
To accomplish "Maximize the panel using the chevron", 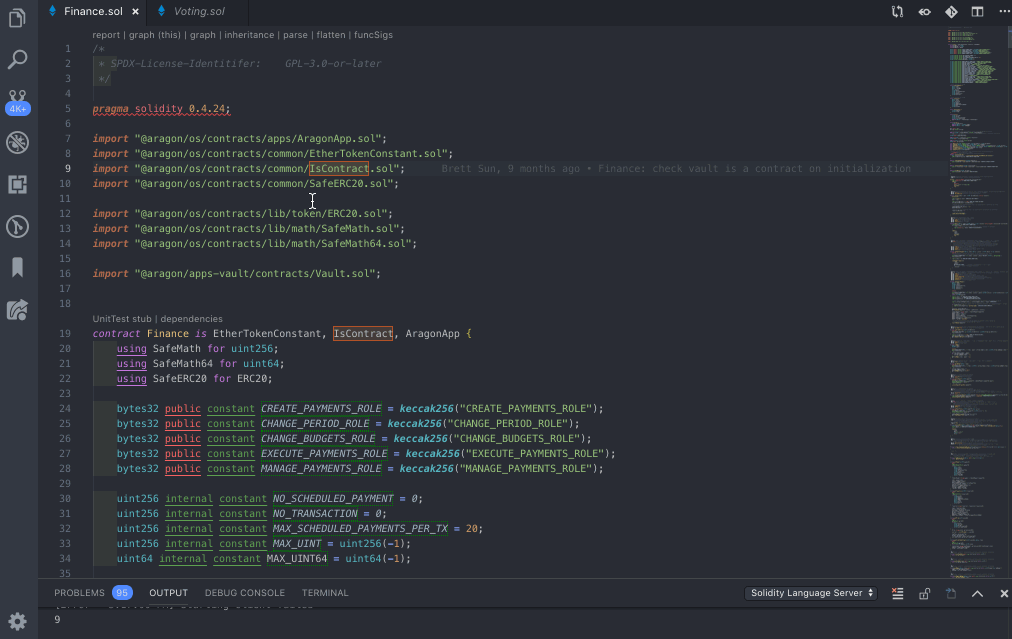I will [x=977, y=592].
